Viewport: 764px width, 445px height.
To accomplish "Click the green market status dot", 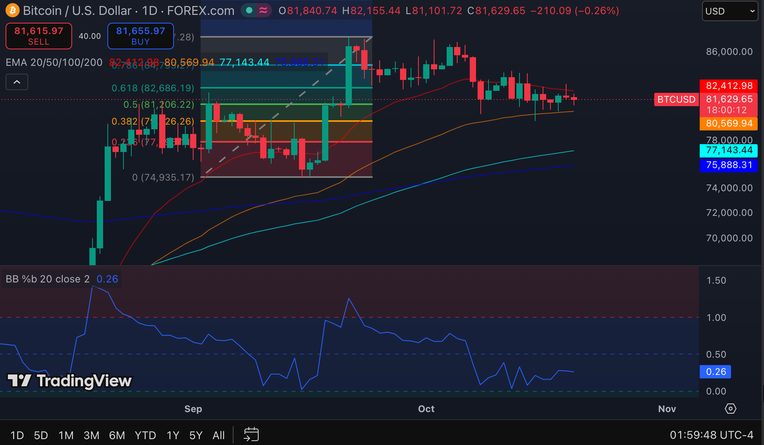I will pyautogui.click(x=249, y=10).
